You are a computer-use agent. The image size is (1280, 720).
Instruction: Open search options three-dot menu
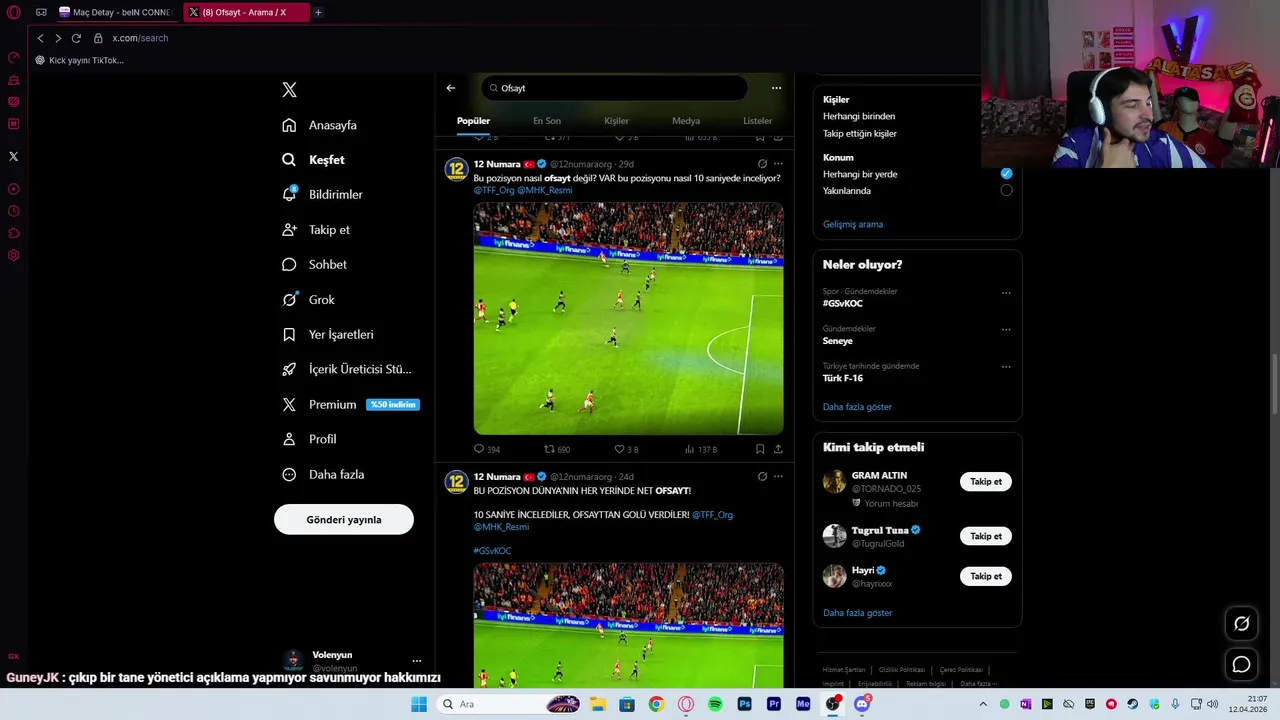776,88
